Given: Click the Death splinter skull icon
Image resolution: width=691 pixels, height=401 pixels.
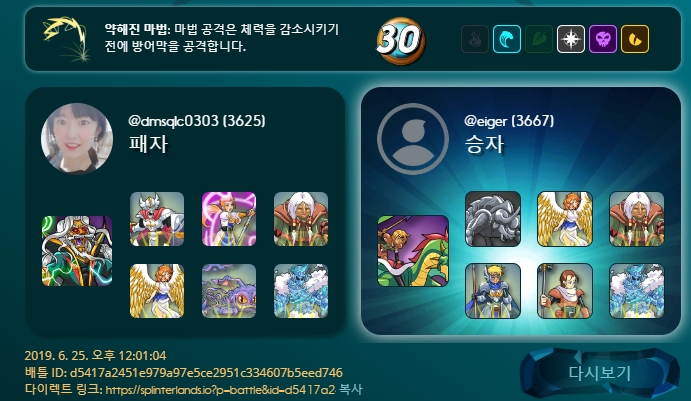Looking at the screenshot, I should tap(603, 39).
